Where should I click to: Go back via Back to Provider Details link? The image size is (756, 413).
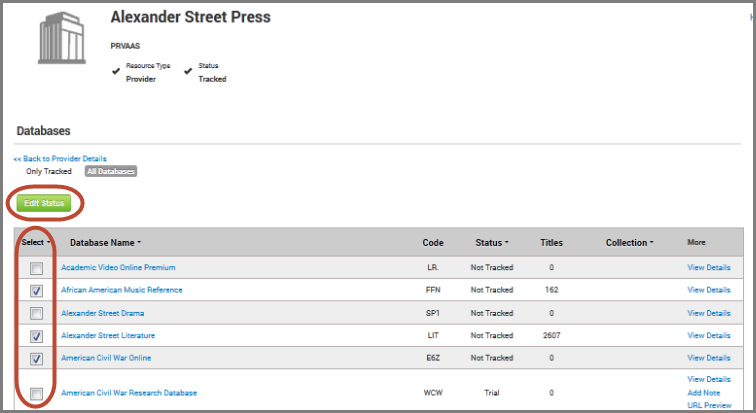tap(60, 159)
